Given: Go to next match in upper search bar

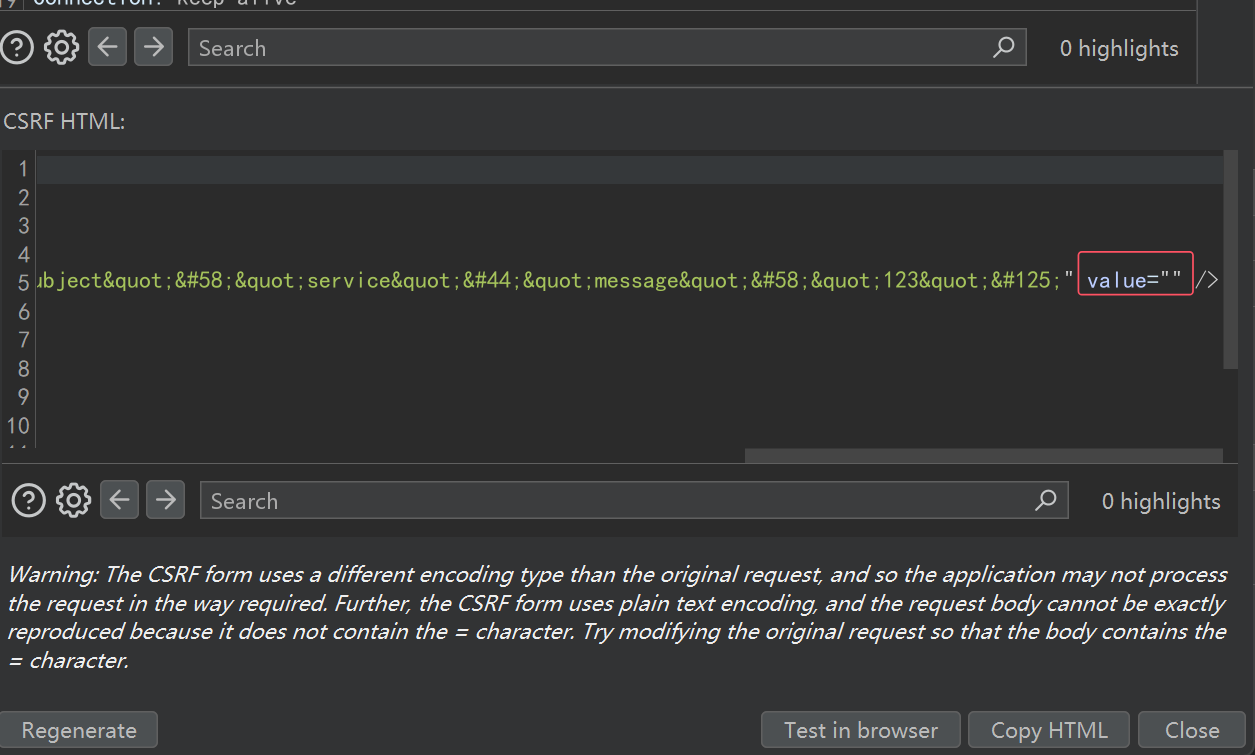Looking at the screenshot, I should (x=153, y=47).
